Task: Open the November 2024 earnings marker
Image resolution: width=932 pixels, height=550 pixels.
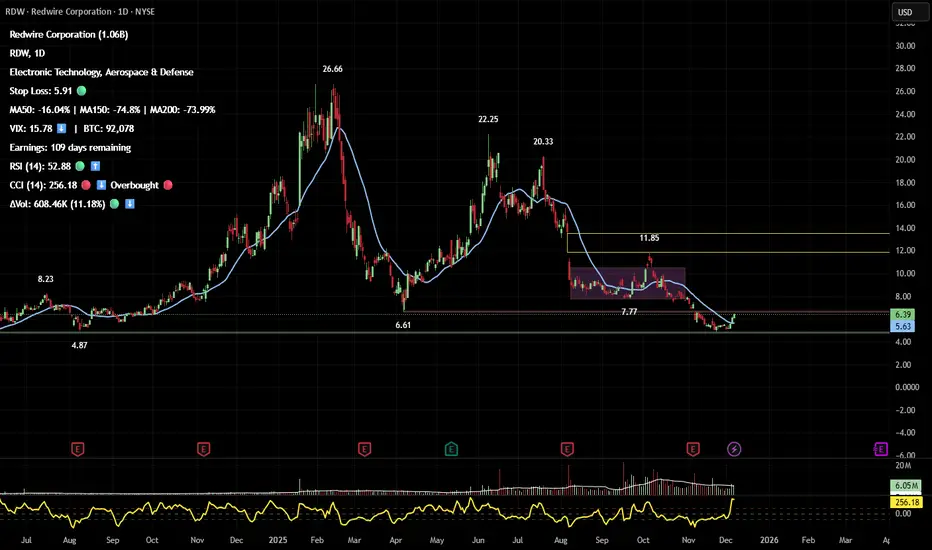Action: coord(203,449)
